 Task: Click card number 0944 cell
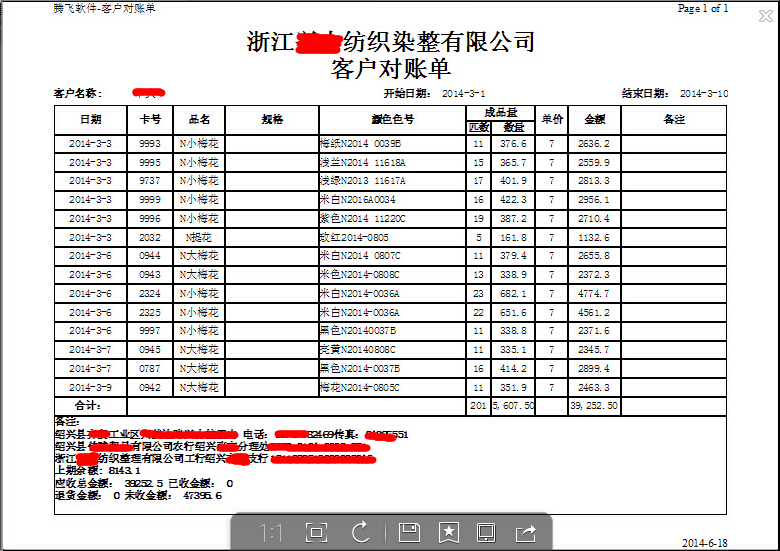150,256
